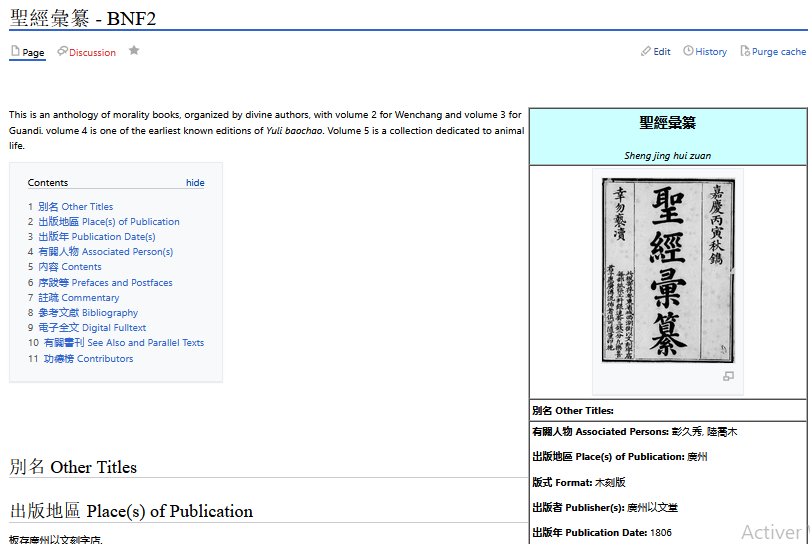Screen dimensions: 810x544
Task: Click the pencil Edit icon
Action: pyautogui.click(x=646, y=51)
